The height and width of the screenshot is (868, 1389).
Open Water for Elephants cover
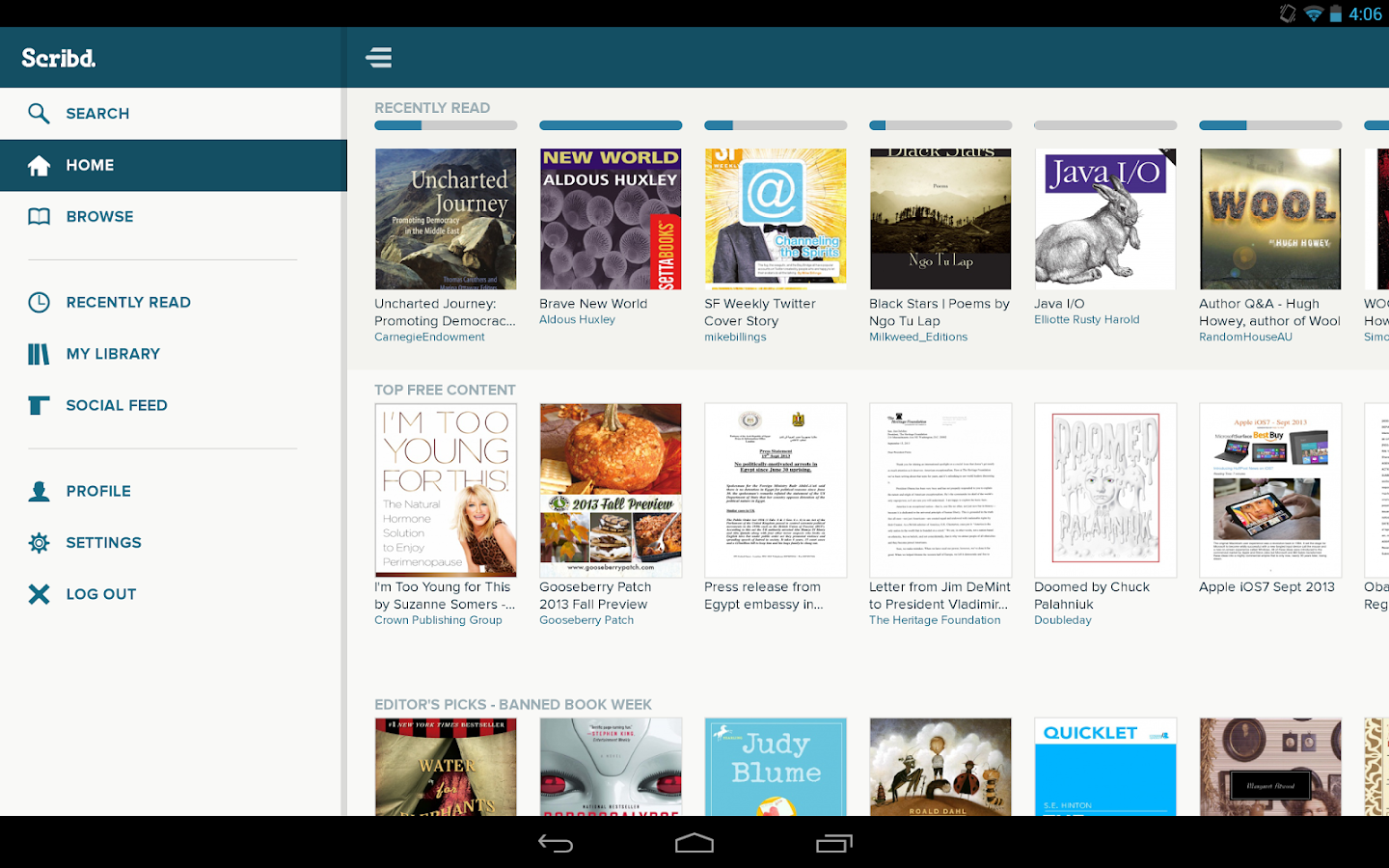pyautogui.click(x=446, y=767)
